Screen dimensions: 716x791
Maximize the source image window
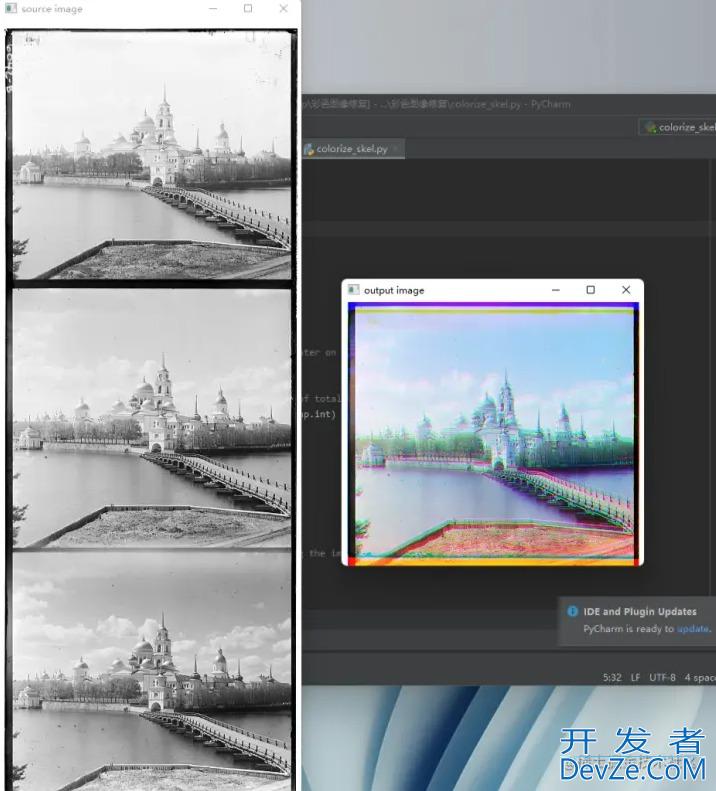(248, 9)
